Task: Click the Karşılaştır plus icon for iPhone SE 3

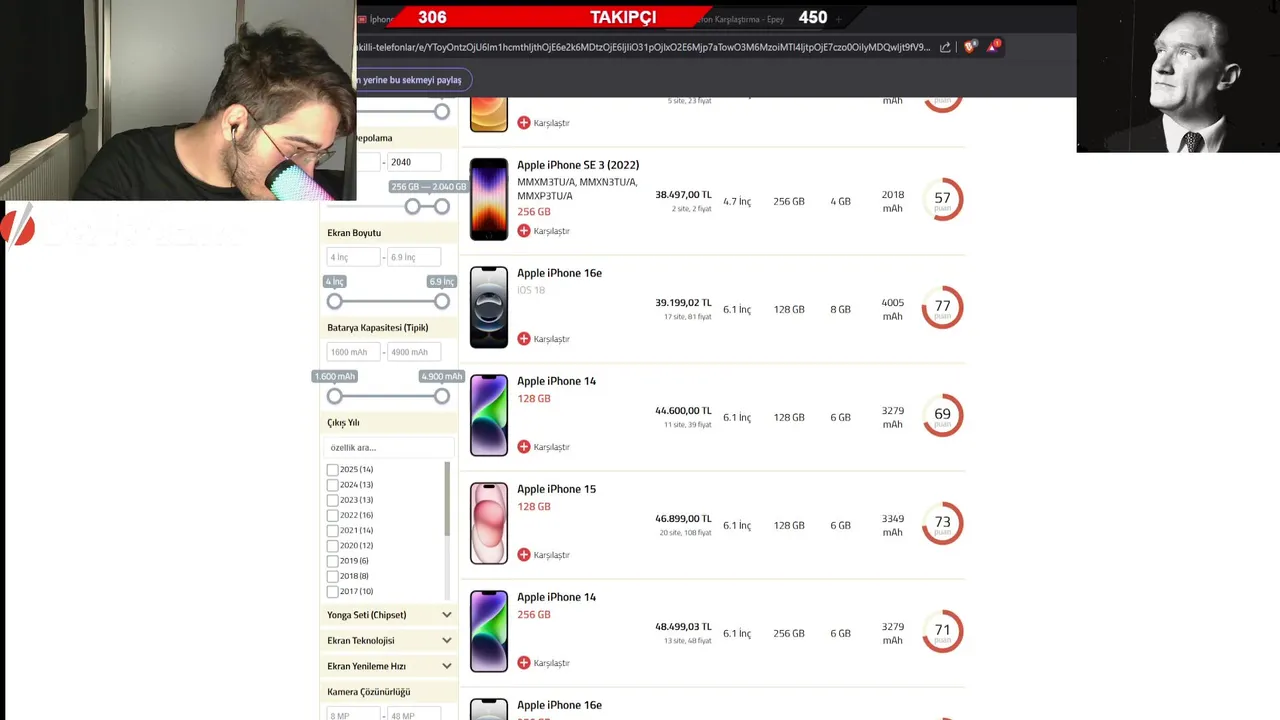Action: point(524,231)
